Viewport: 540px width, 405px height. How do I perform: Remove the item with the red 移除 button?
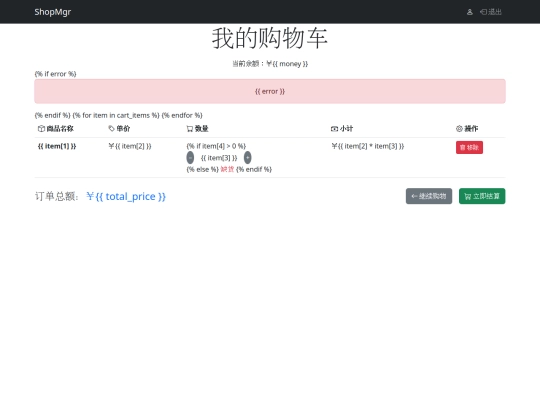[469, 147]
